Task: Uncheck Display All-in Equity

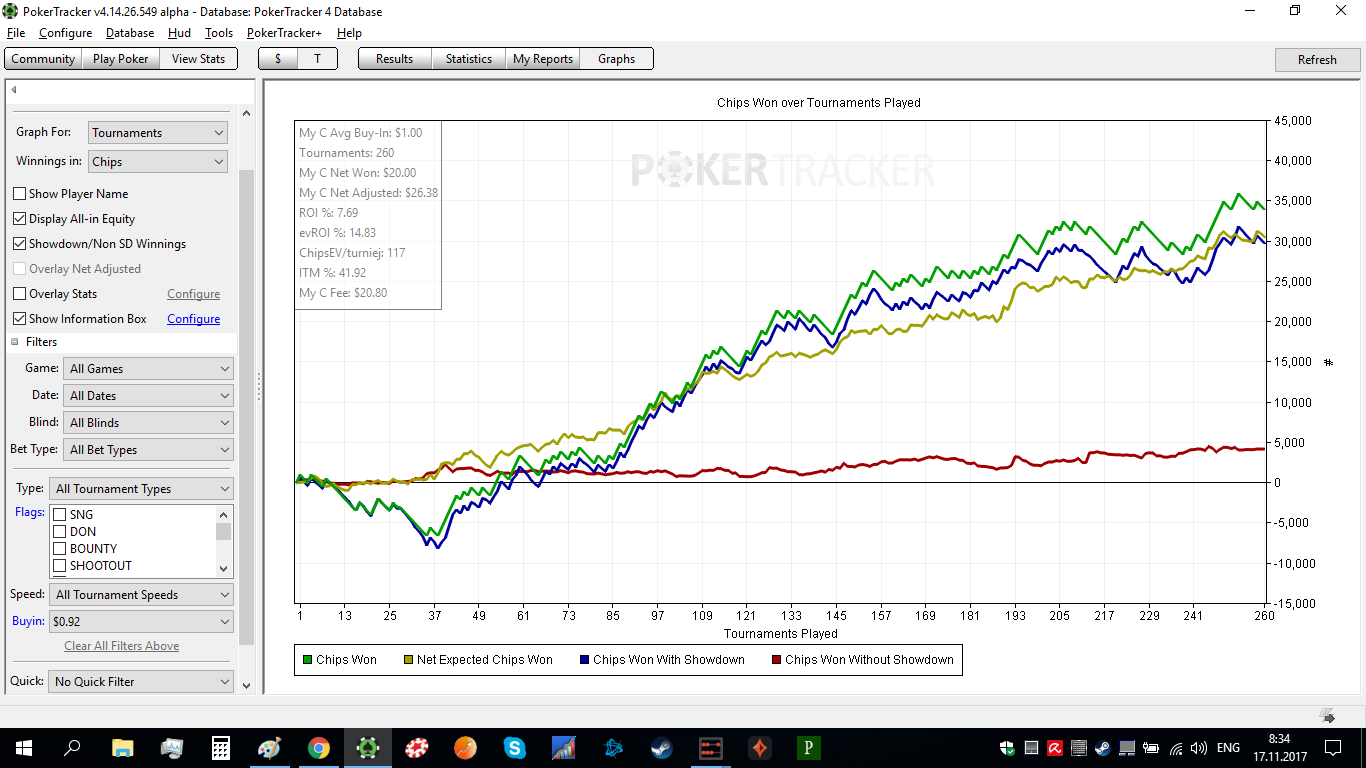Action: [20, 219]
